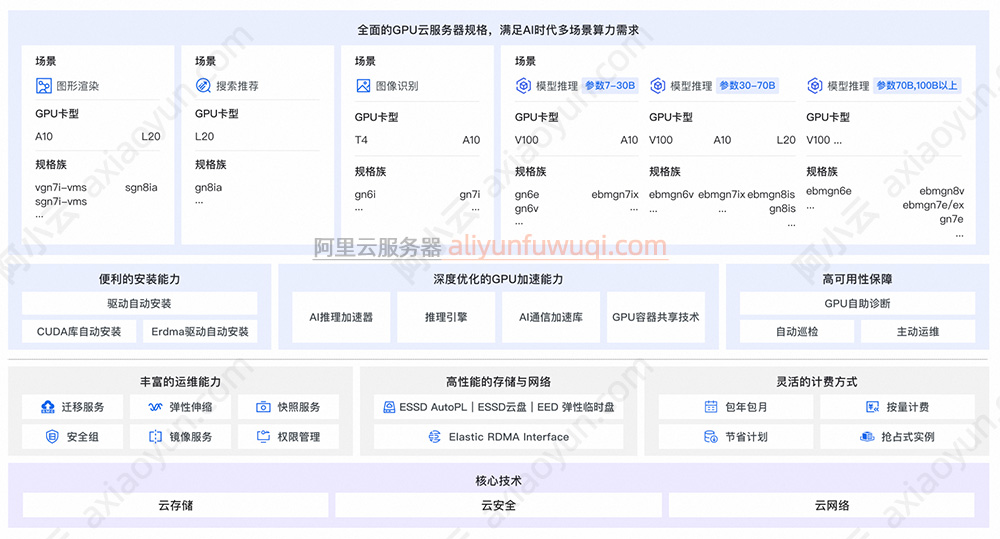The height and width of the screenshot is (539, 1000).
Task: Click the ebmgn6v spec family text
Action: 672,195
